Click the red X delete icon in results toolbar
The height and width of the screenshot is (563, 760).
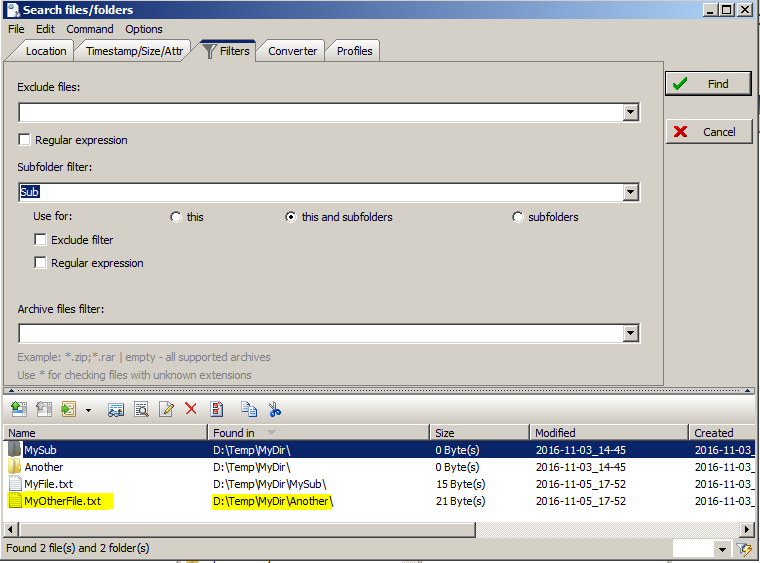click(x=190, y=409)
